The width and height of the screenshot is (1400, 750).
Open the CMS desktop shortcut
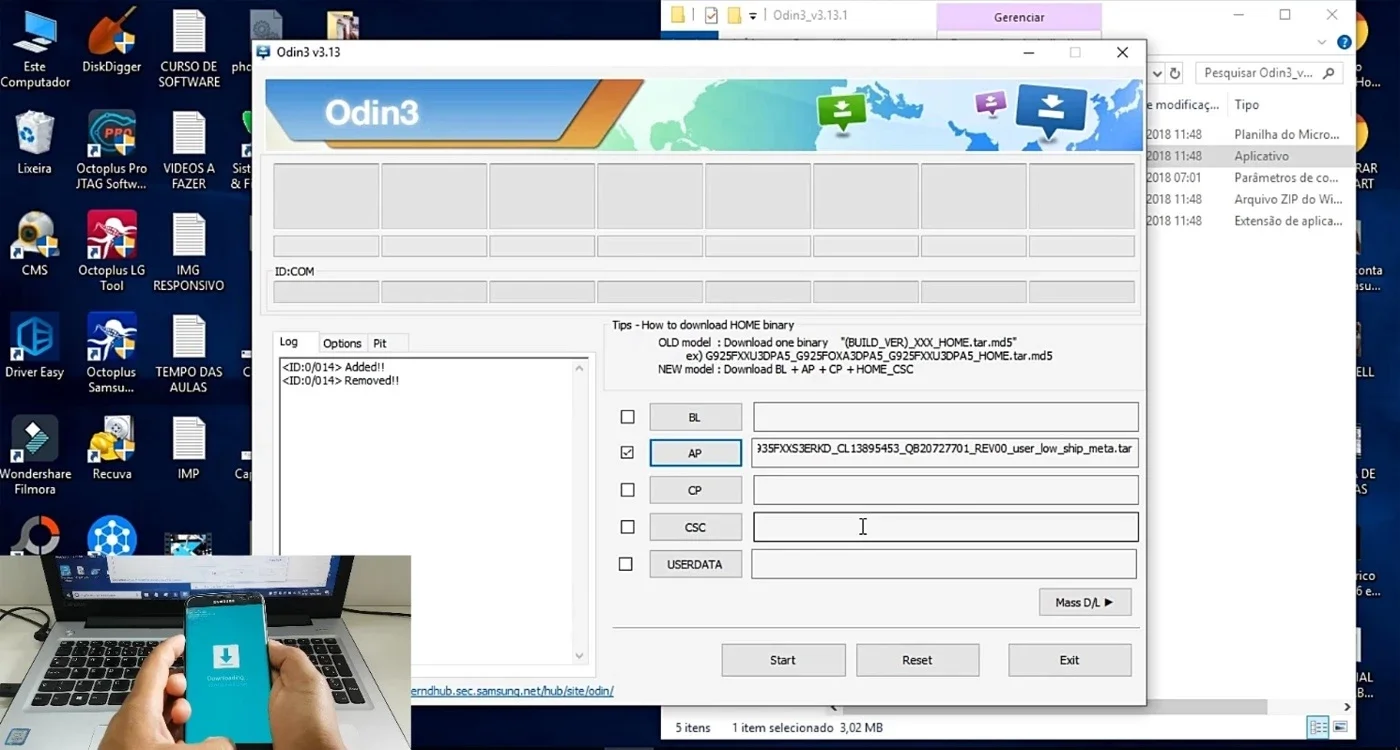[35, 245]
